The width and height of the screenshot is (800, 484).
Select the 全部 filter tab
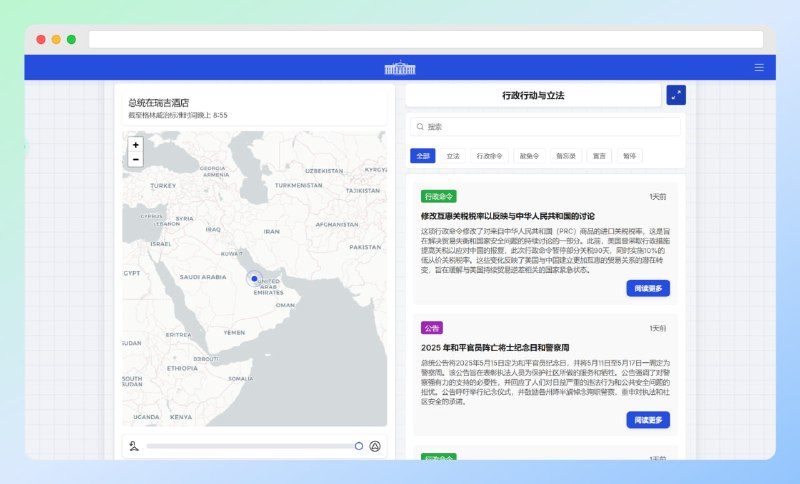(422, 156)
